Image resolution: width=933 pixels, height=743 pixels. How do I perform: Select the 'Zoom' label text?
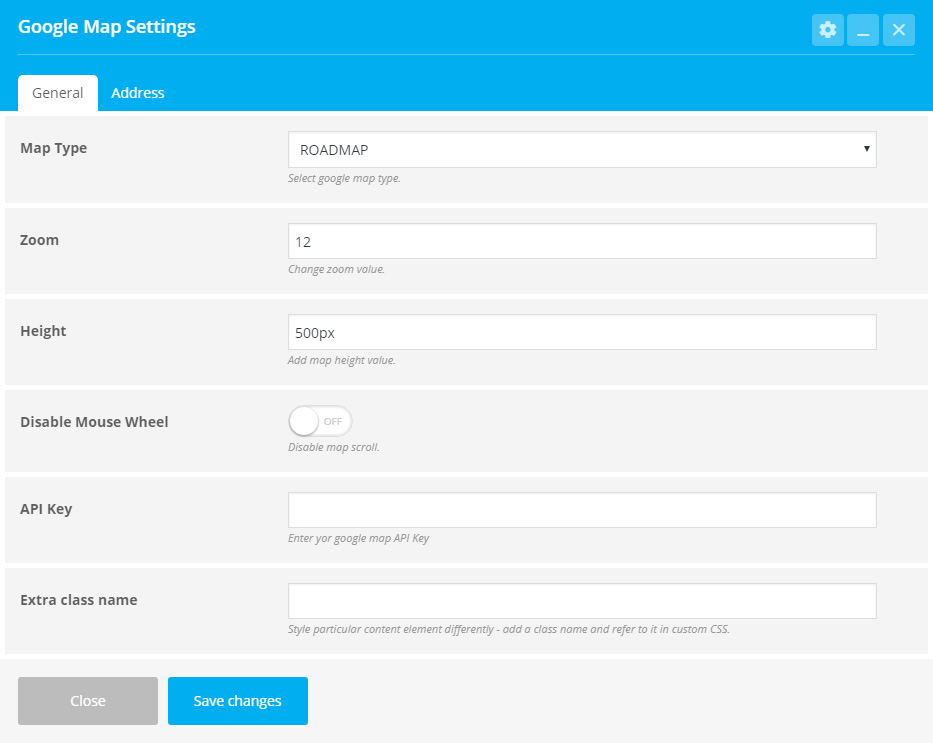(x=39, y=240)
